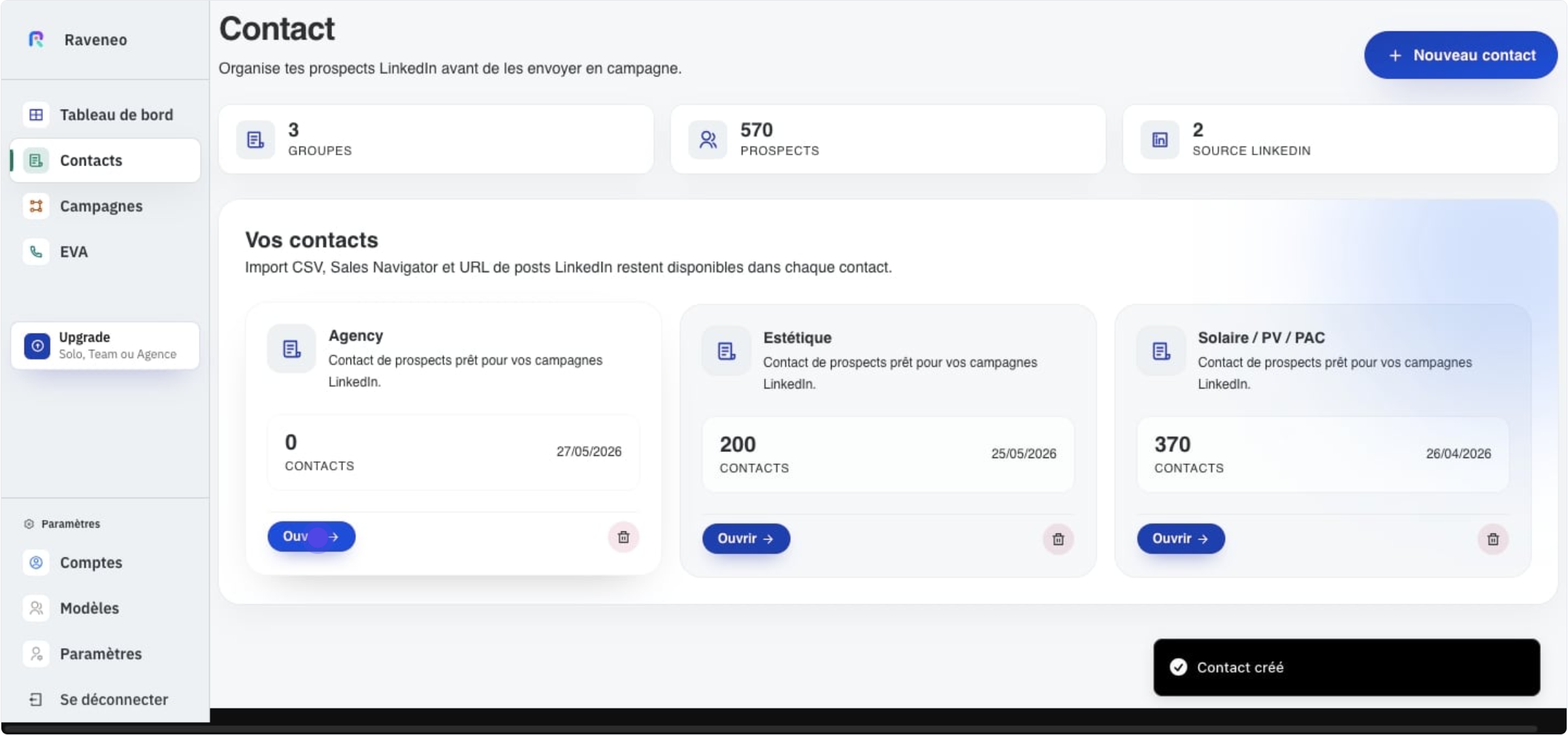The width and height of the screenshot is (1568, 735).
Task: Click the Upgrade Solo, Team ou Agence card
Action: coord(105,346)
